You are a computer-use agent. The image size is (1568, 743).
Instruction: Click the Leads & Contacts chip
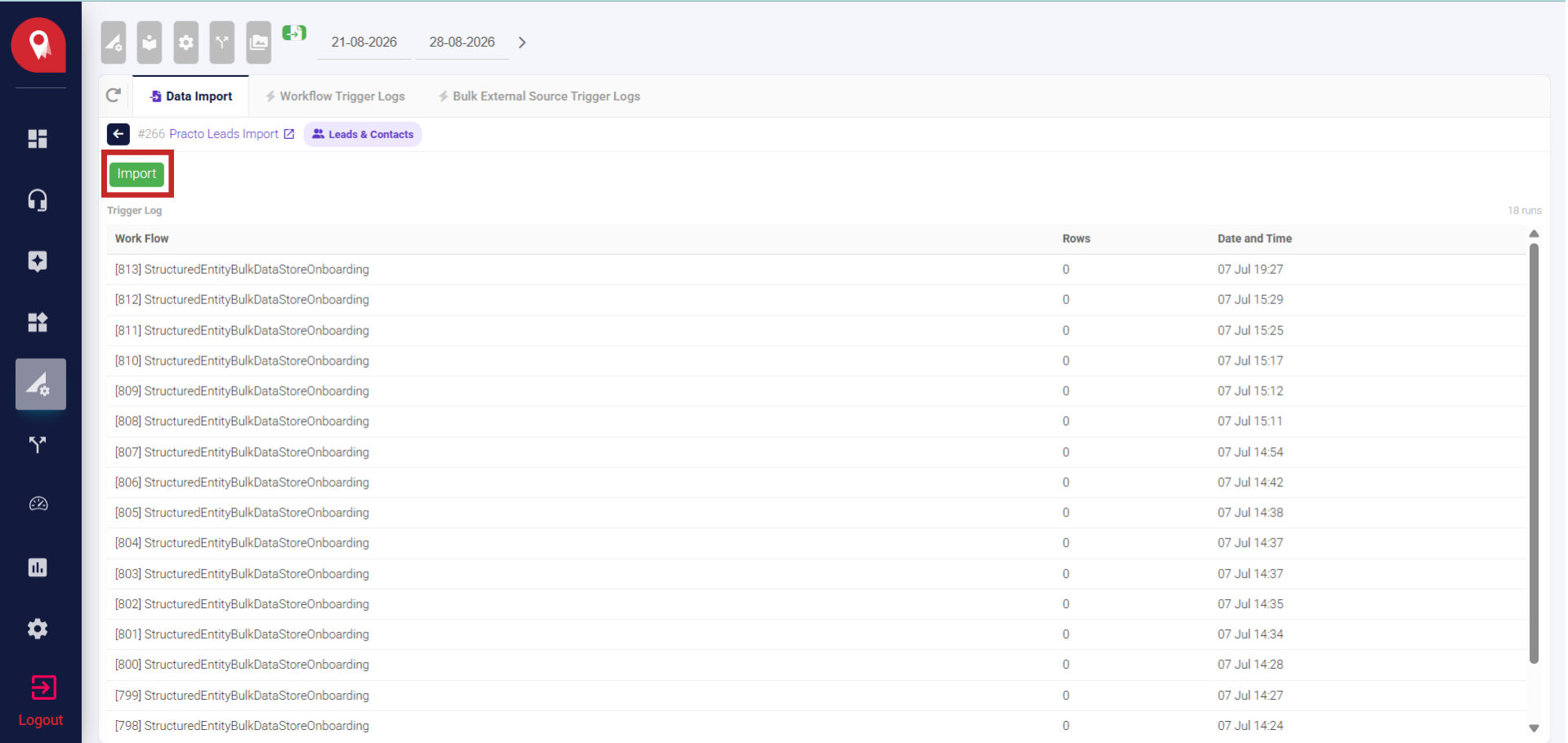tap(363, 134)
